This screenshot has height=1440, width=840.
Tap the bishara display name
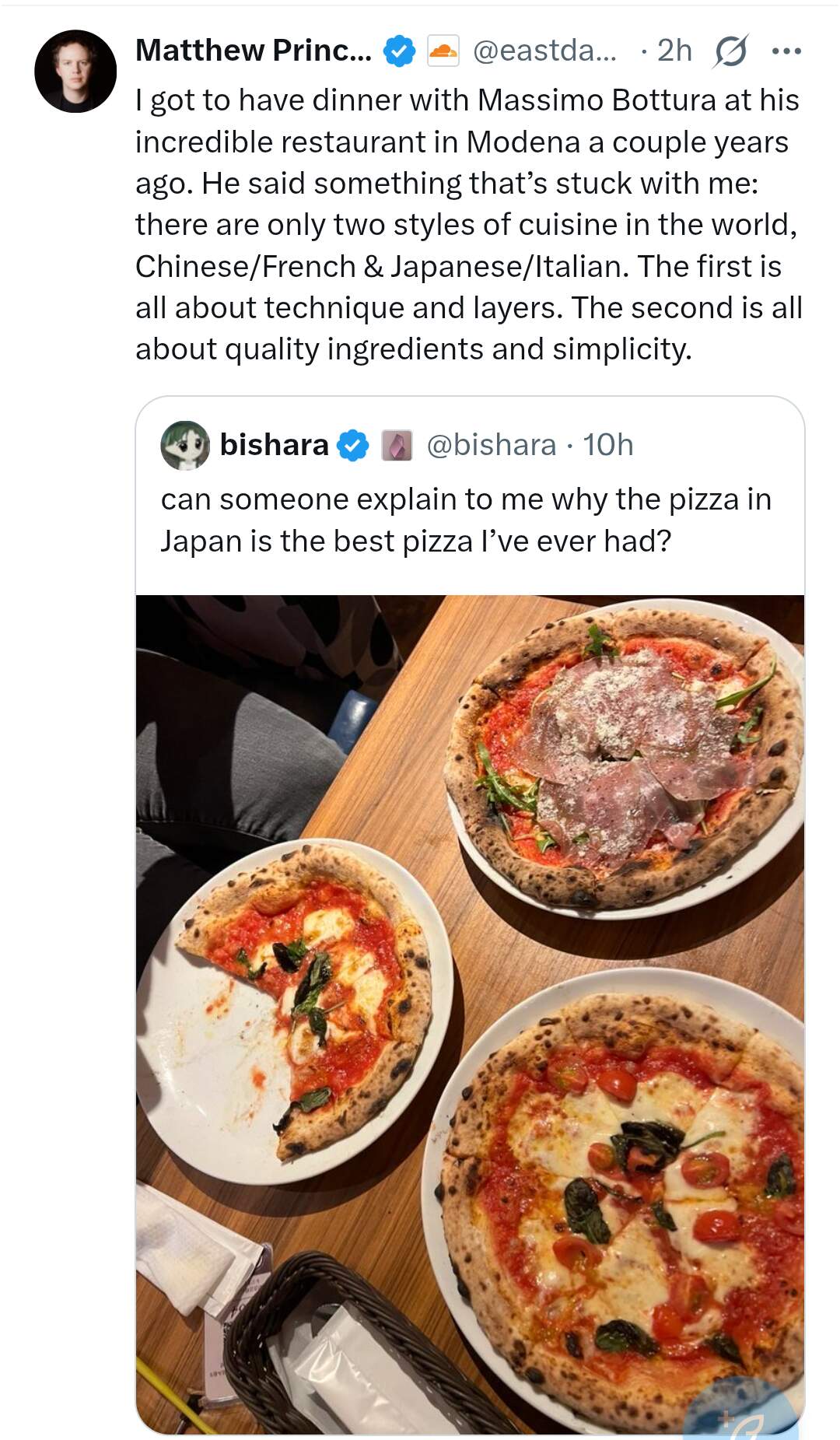click(x=274, y=445)
